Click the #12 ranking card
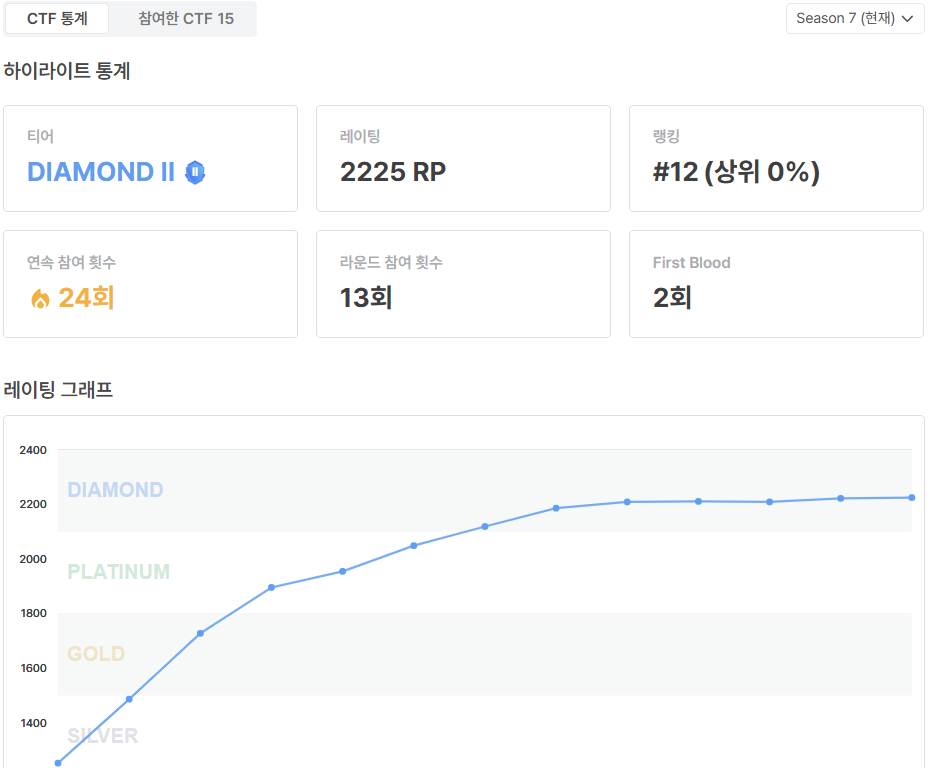Viewport: 942px width, 768px height. [776, 158]
